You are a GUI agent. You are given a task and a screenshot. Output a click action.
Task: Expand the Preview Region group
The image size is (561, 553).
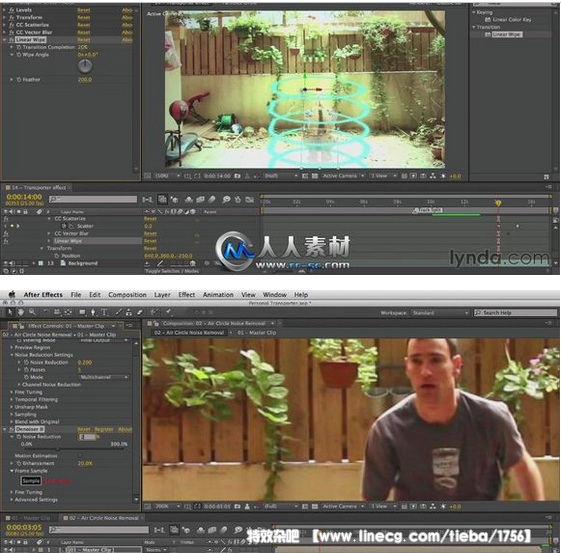pyautogui.click(x=11, y=347)
